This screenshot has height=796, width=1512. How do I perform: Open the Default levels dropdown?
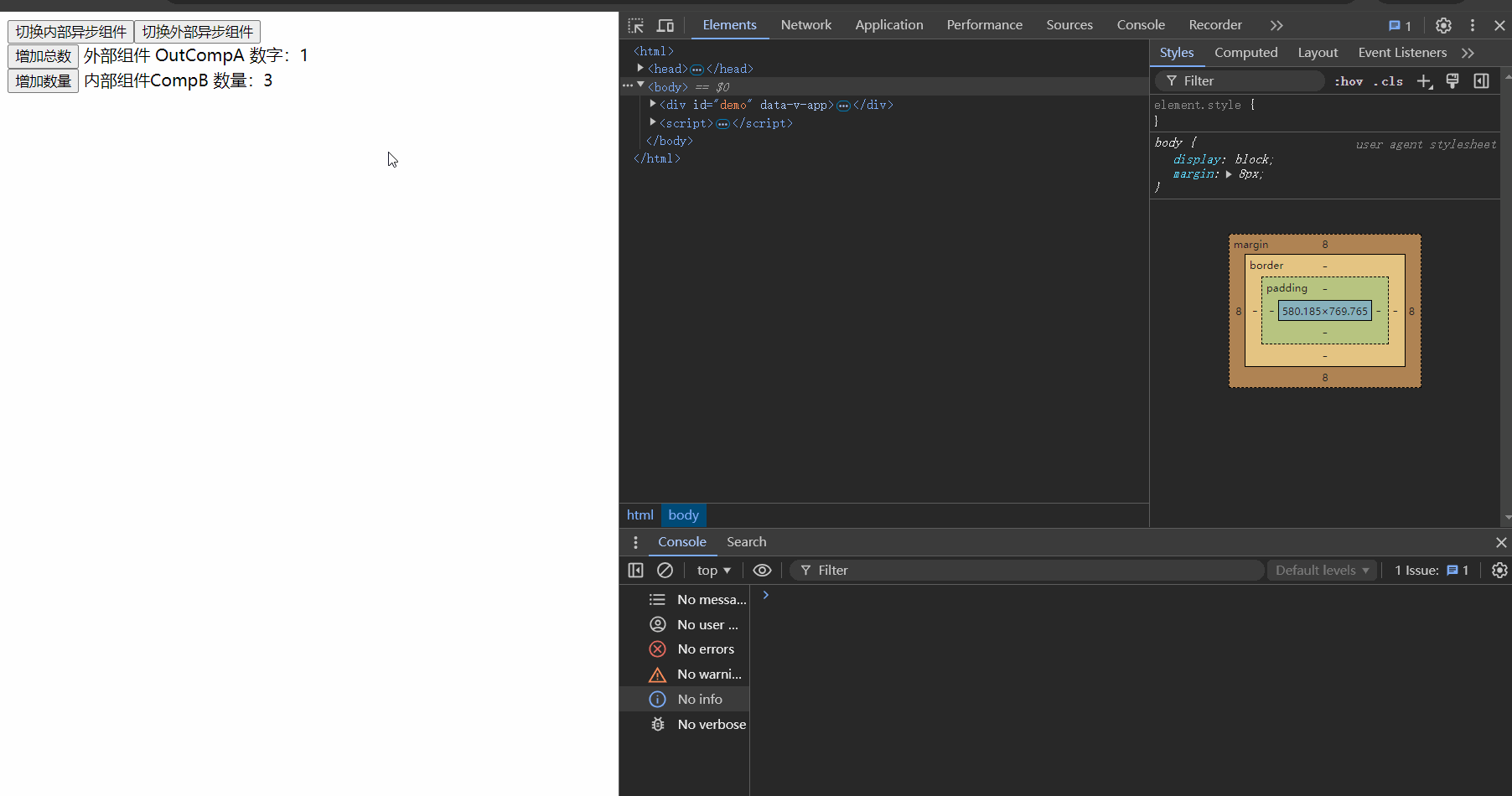1322,571
